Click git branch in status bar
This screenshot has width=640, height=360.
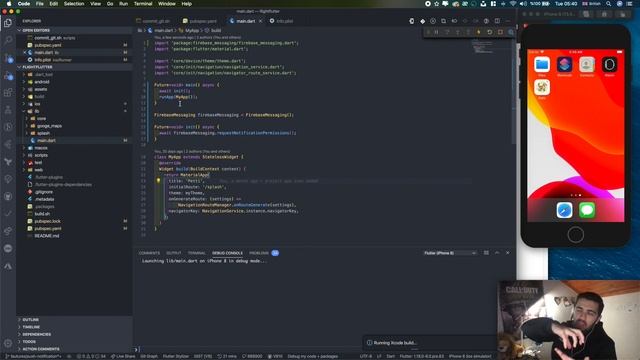[33, 356]
